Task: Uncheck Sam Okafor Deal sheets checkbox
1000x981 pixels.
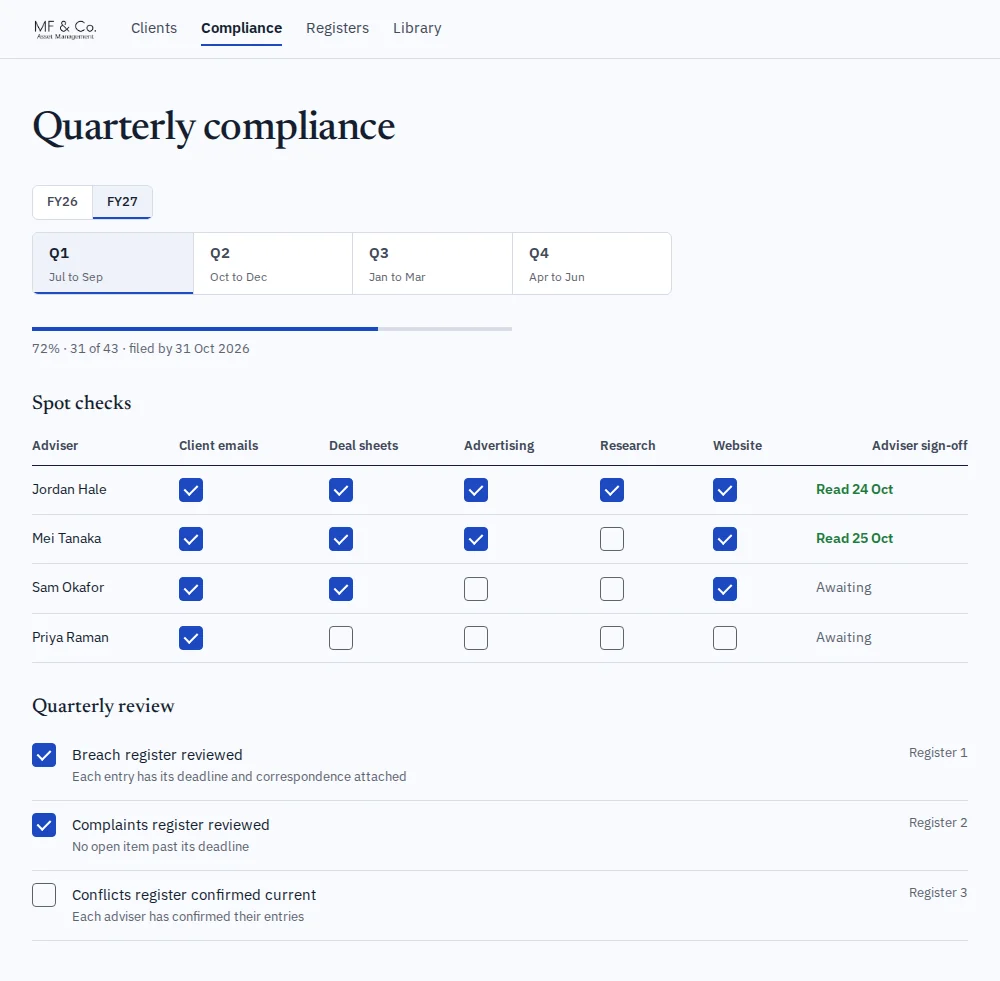Action: [x=341, y=589]
